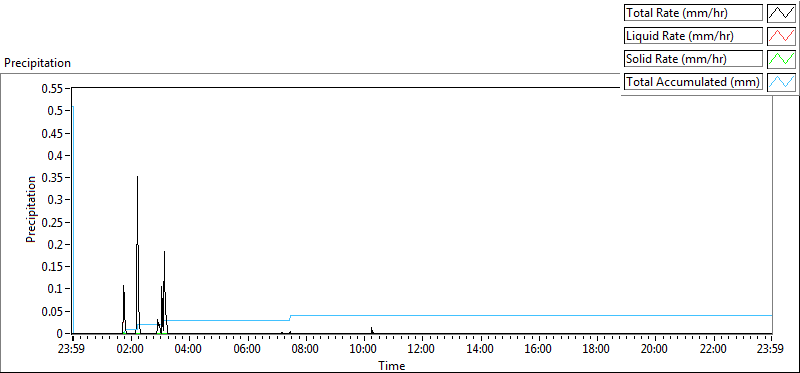800x373 pixels.
Task: Click the Liquid Rate red line-style icon
Action: [781, 35]
